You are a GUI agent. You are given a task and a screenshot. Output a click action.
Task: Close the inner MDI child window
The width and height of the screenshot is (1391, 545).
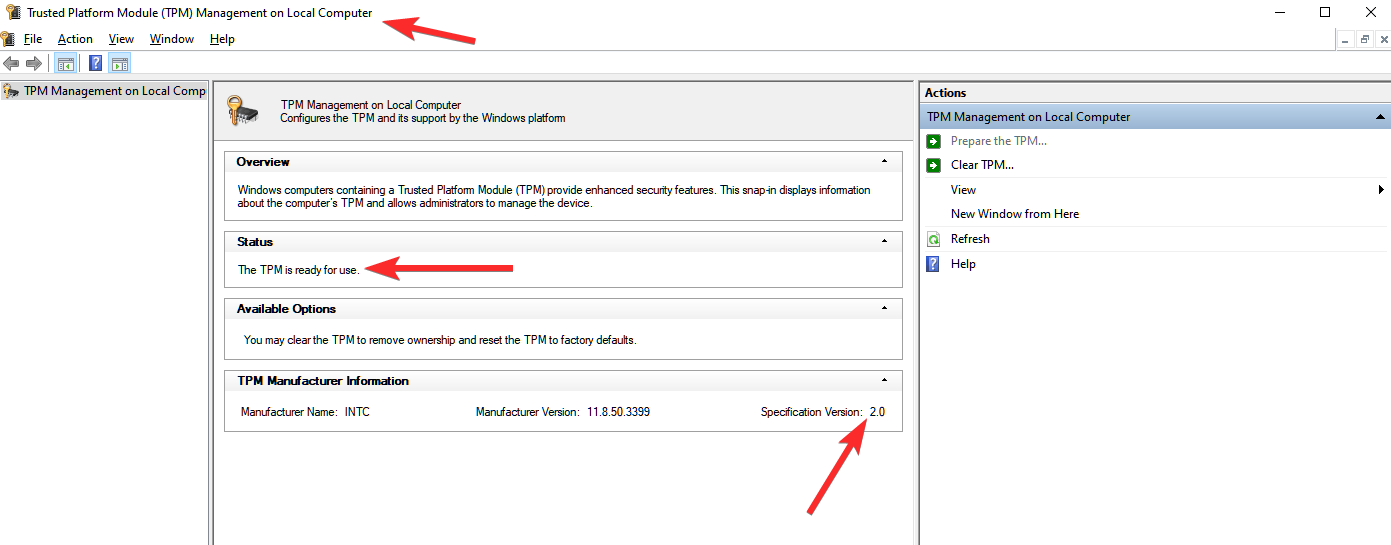click(1383, 39)
